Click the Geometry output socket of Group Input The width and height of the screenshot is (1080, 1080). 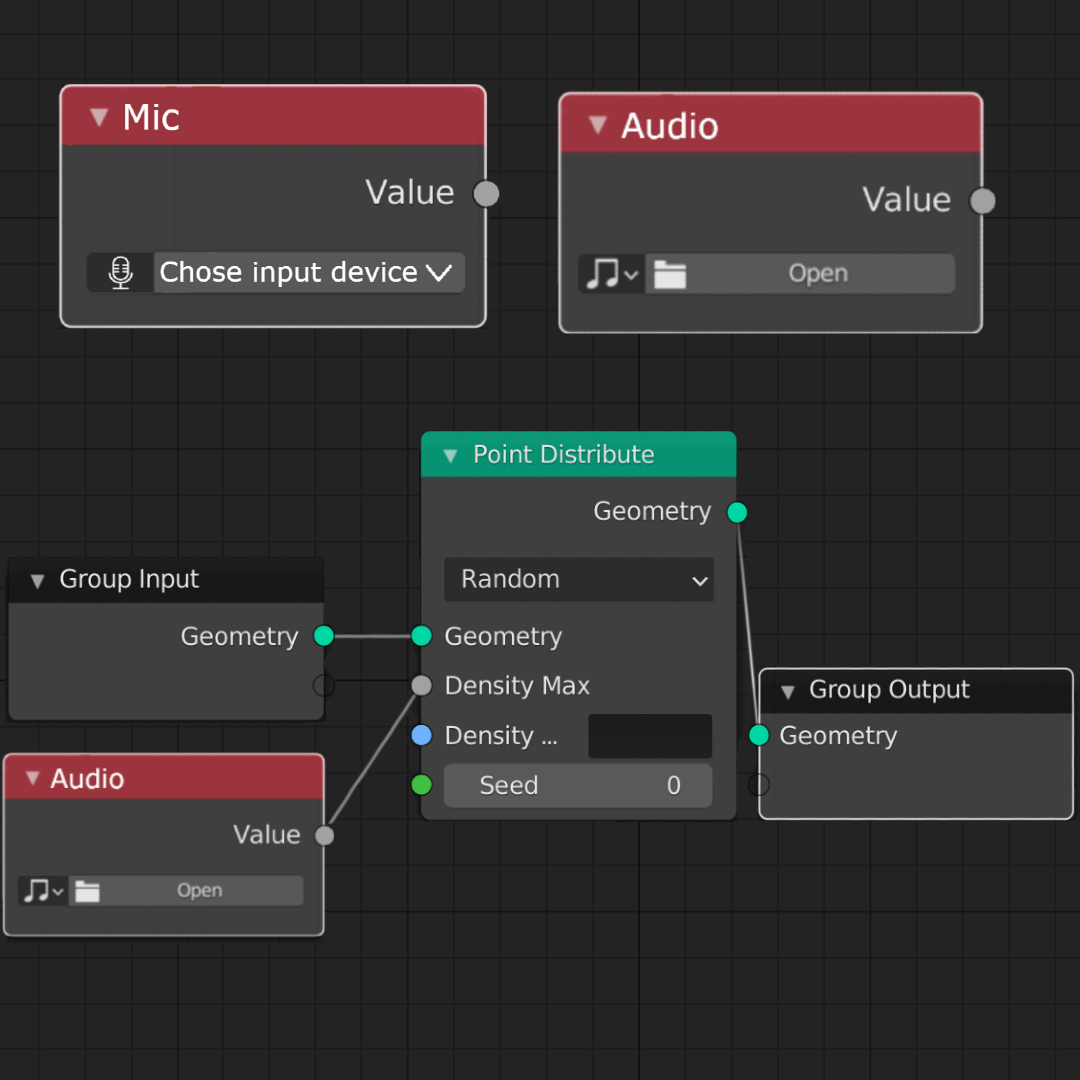click(x=324, y=636)
